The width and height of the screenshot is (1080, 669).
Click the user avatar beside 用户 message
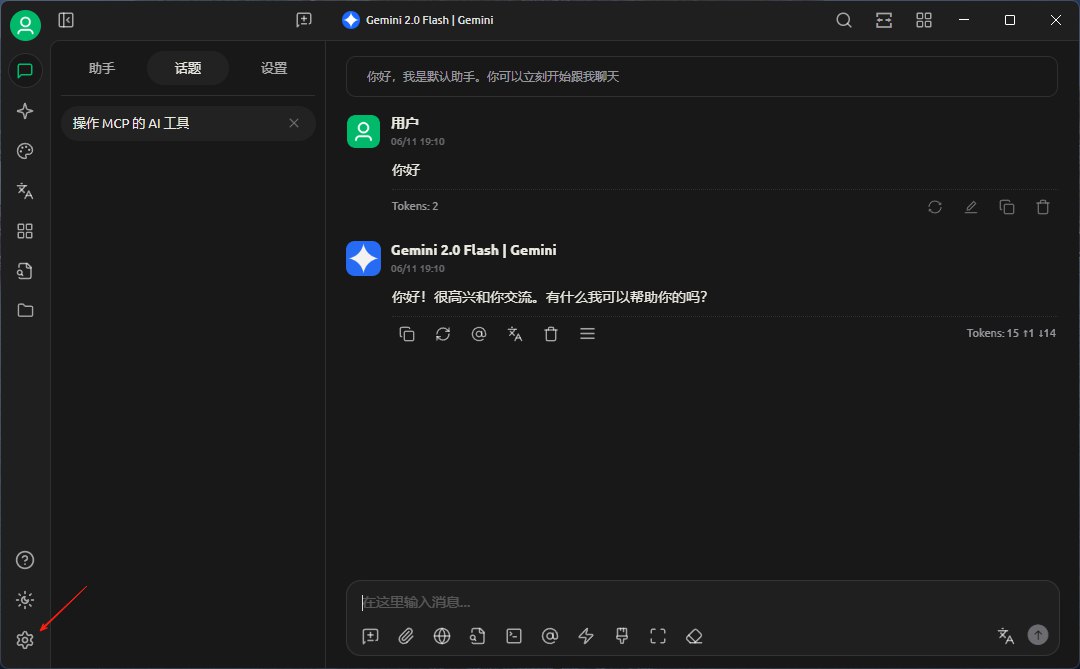(x=363, y=131)
